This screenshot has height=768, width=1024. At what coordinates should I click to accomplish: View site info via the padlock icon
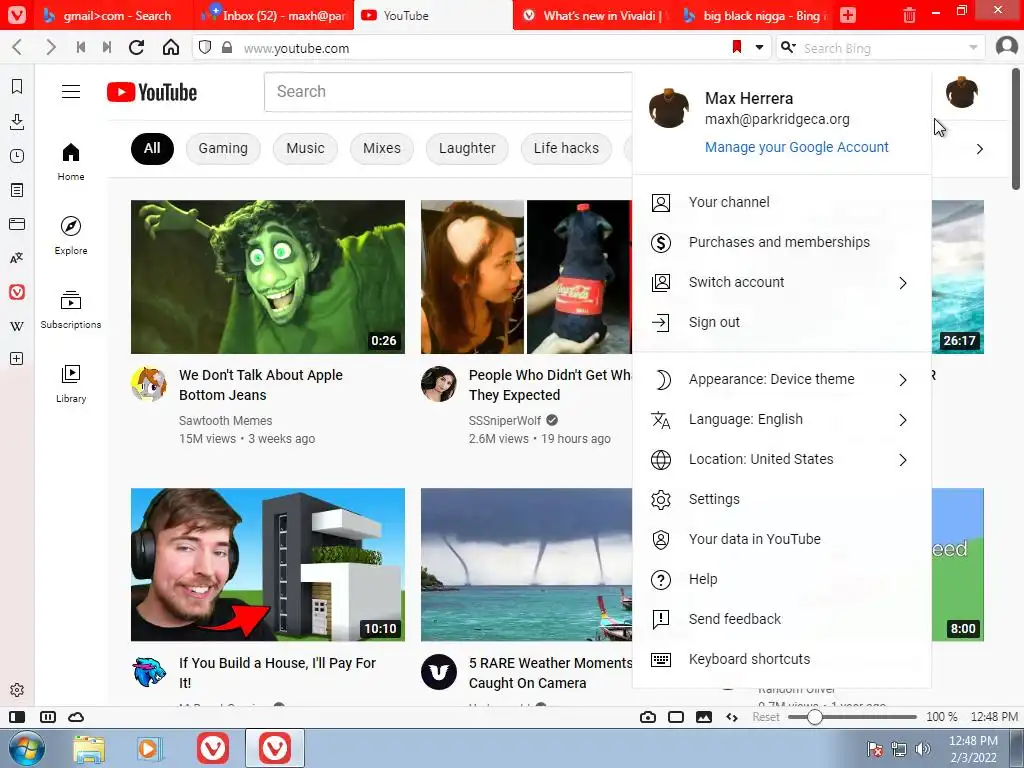coord(227,48)
